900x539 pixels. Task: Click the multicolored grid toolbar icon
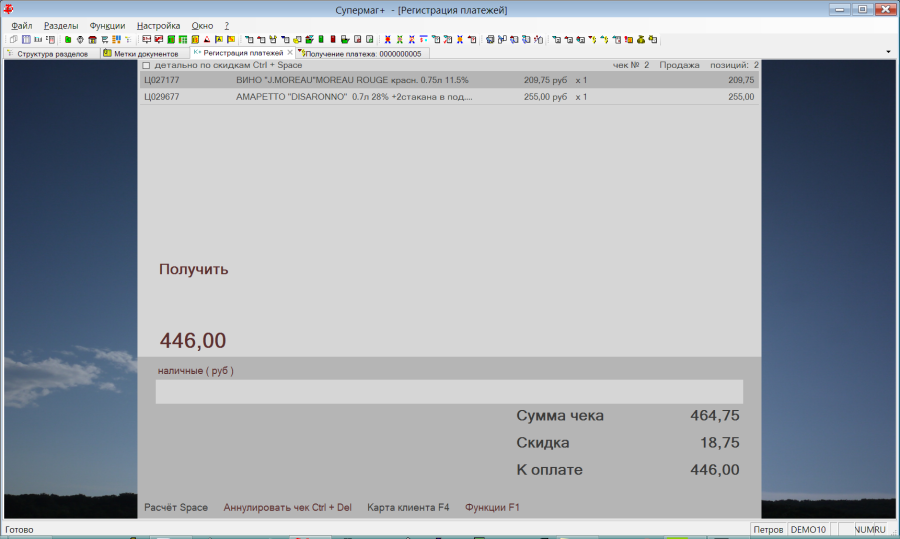click(x=117, y=40)
